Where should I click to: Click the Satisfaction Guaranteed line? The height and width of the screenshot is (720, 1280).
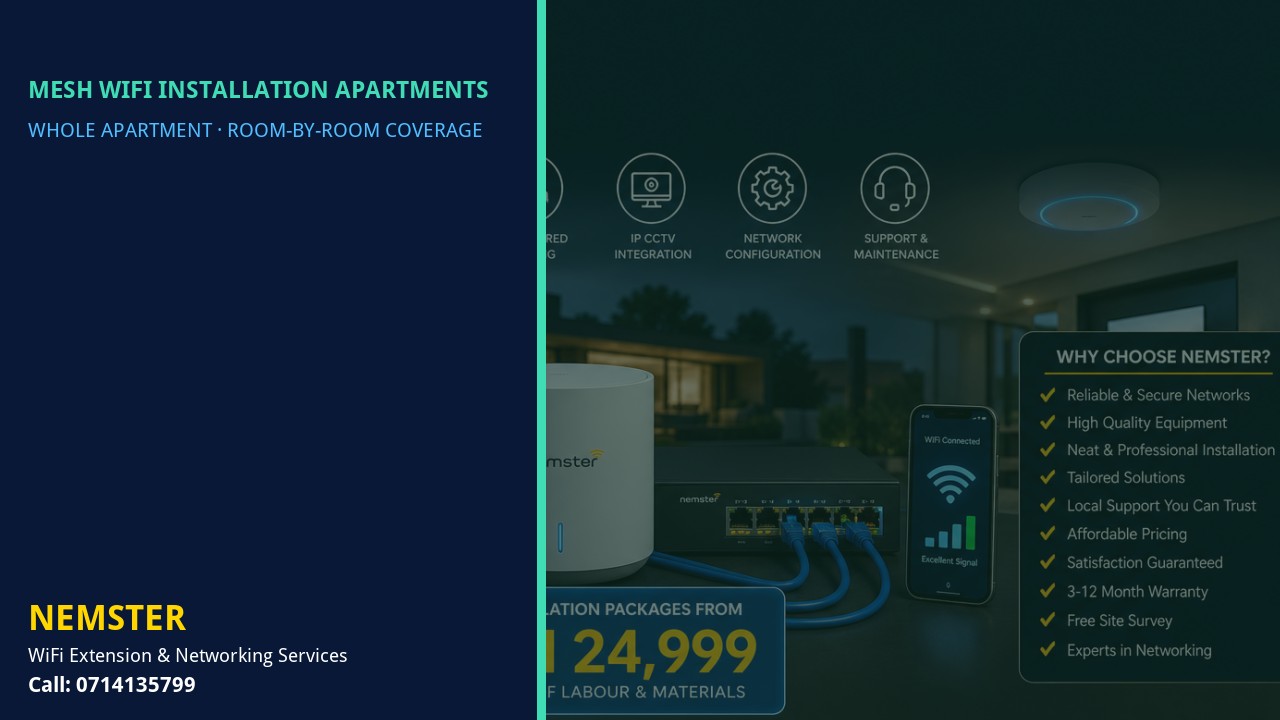pyautogui.click(x=1144, y=563)
